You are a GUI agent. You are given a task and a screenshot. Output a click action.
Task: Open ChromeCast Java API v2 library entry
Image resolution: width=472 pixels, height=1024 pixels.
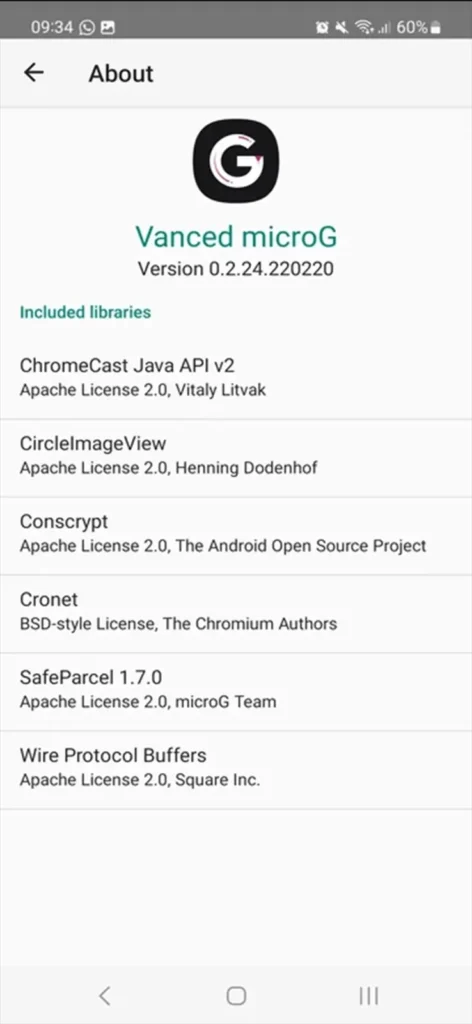tap(236, 377)
